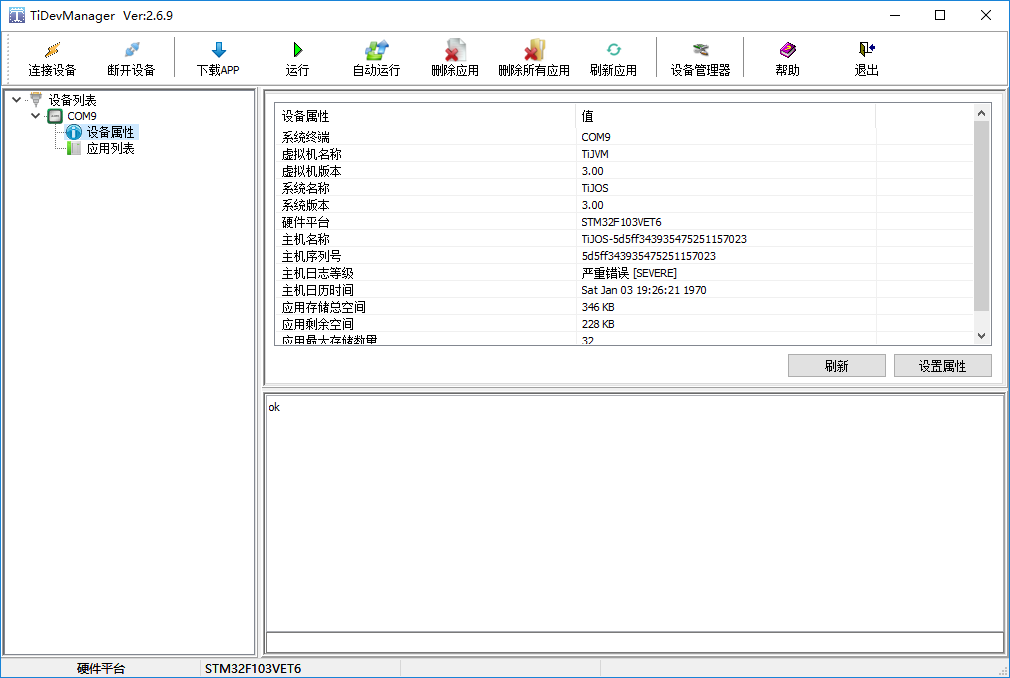
Task: Click the 刷新应用 refresh apps icon
Action: pyautogui.click(x=613, y=50)
